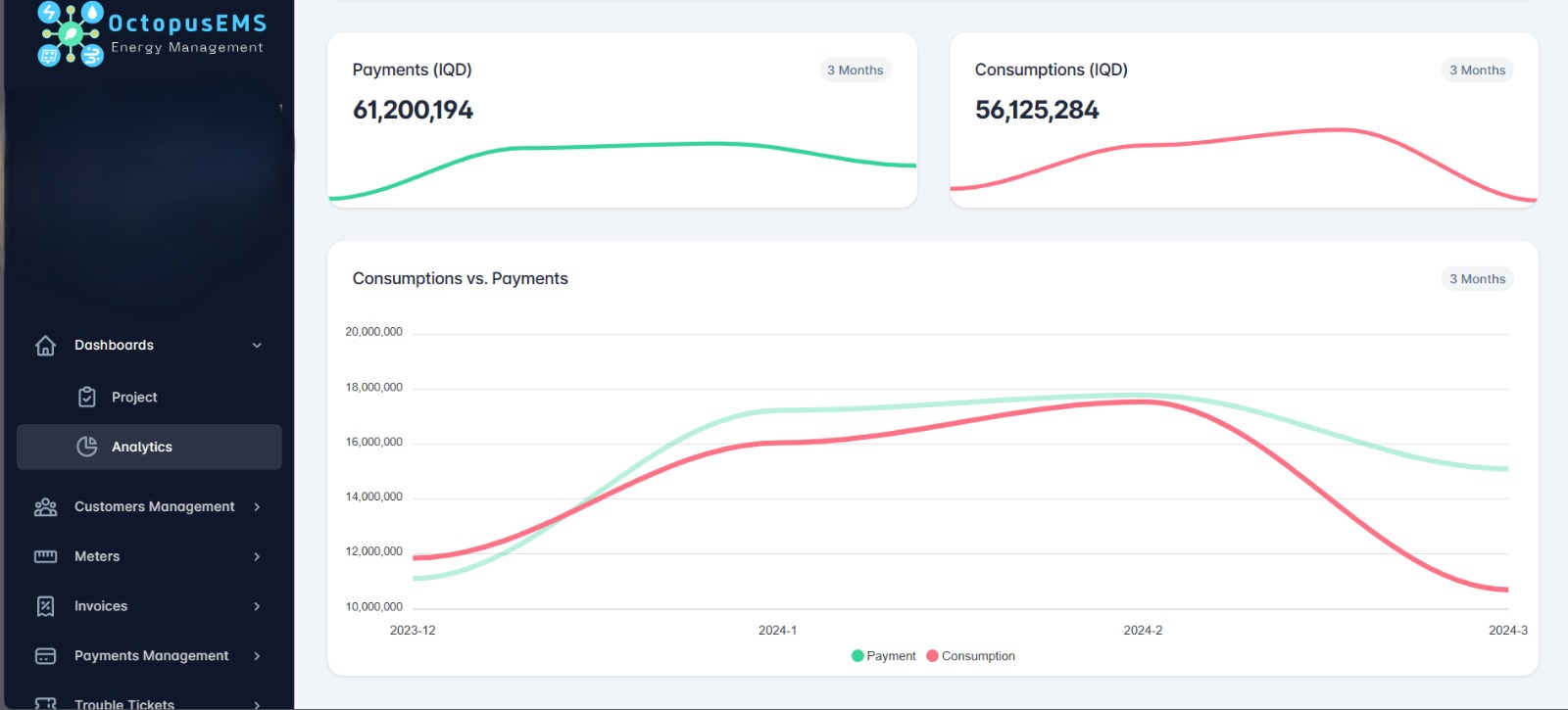
Task: Click 3 Months badge on Consumptions card
Action: (1477, 70)
